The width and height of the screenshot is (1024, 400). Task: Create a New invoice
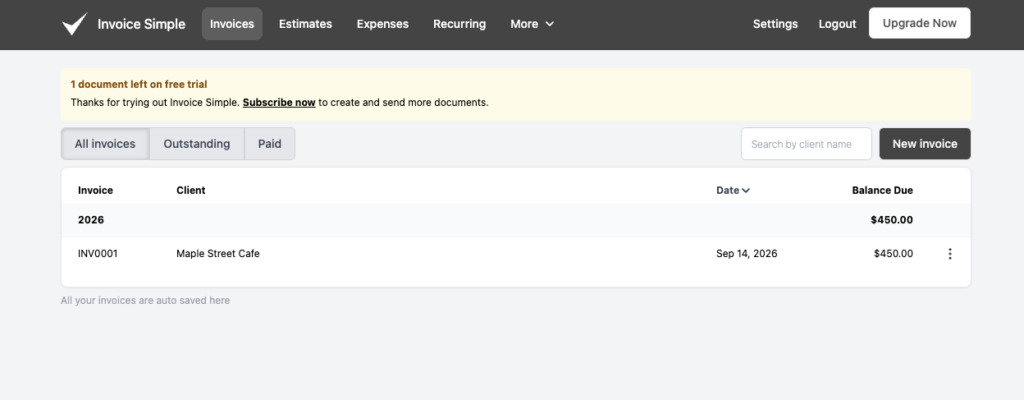pos(925,144)
